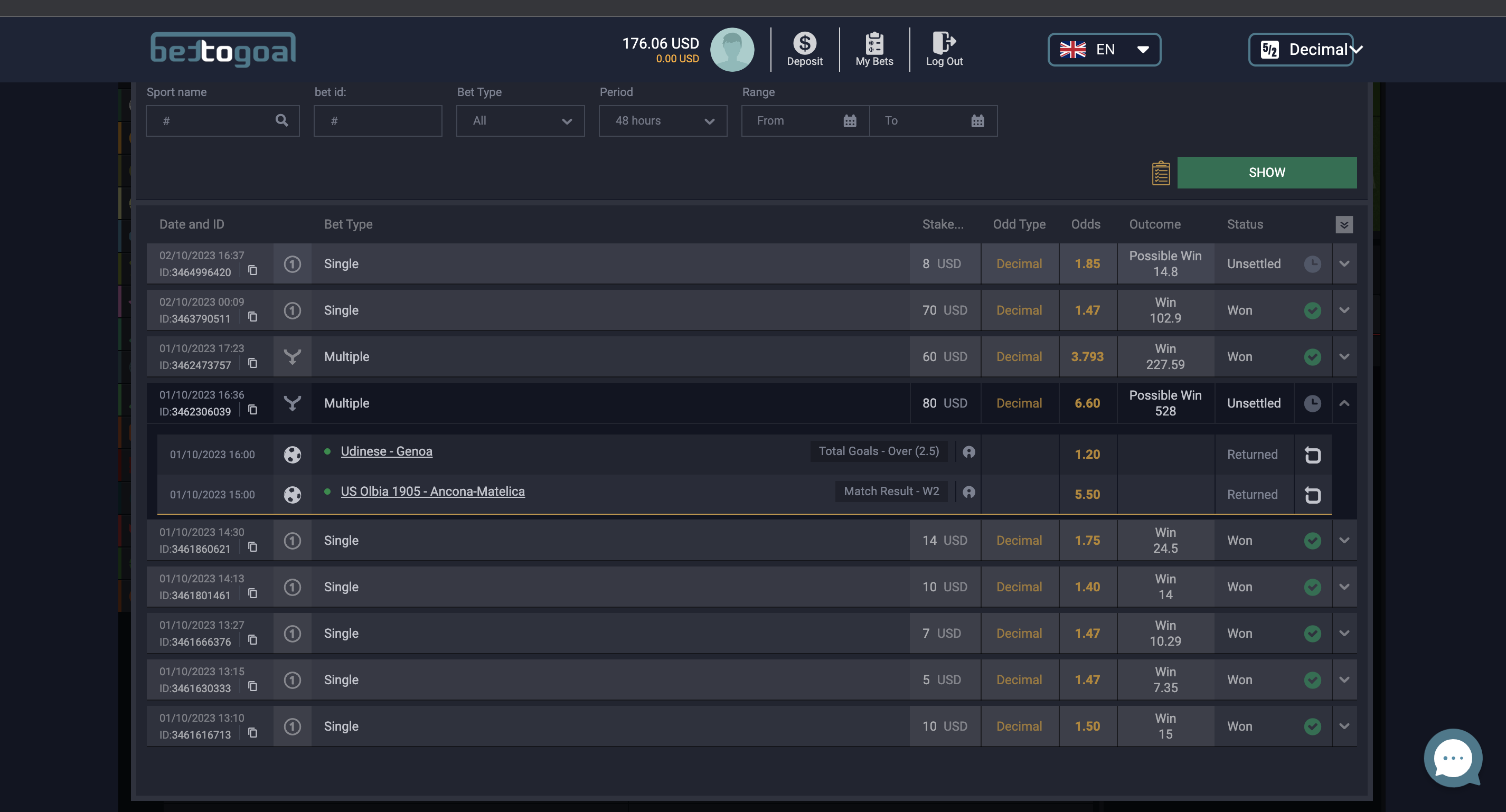Open the US Olbia 1905 - Ancona-Matelica link
The height and width of the screenshot is (812, 1506).
[432, 492]
